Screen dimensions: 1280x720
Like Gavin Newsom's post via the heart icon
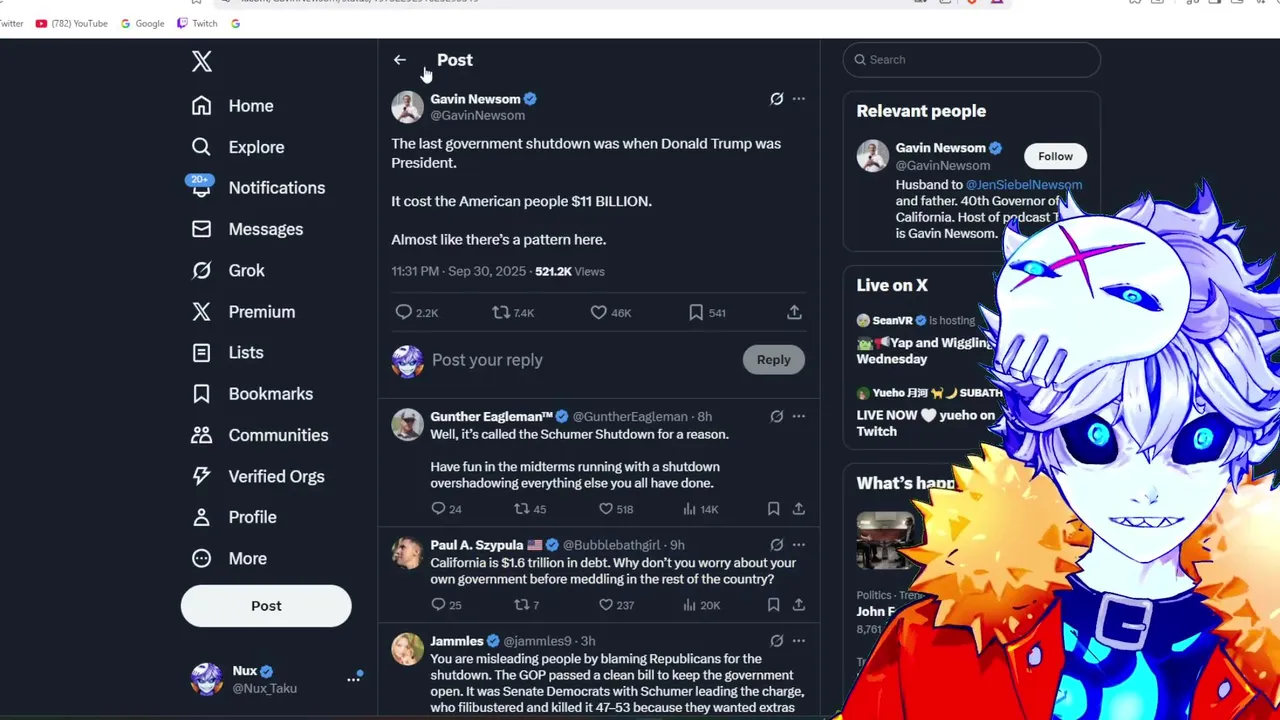598,313
